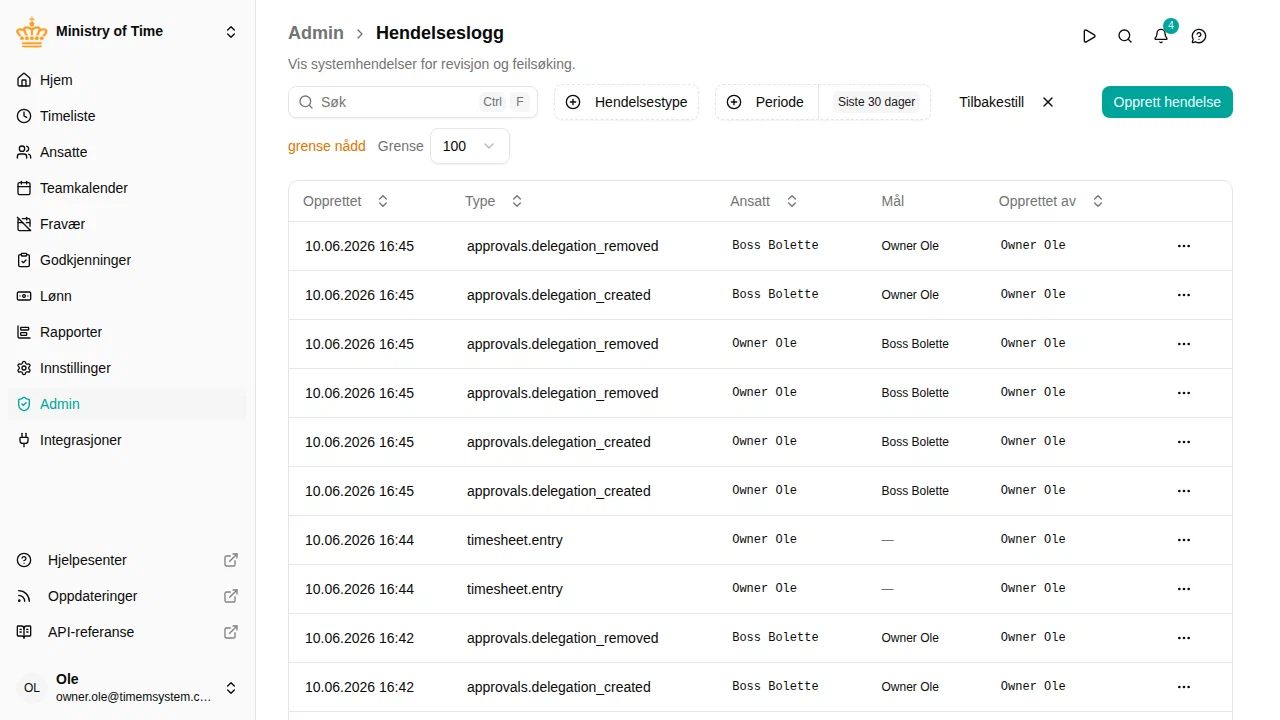This screenshot has height=720, width=1280.
Task: Focus the Søk search field
Action: 413,102
